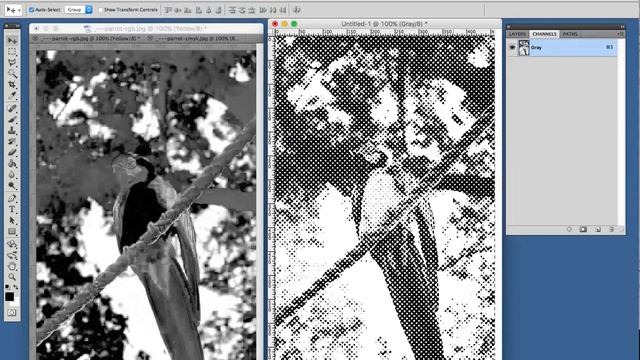
Task: Select the Path Selection tool
Action: click(x=12, y=221)
